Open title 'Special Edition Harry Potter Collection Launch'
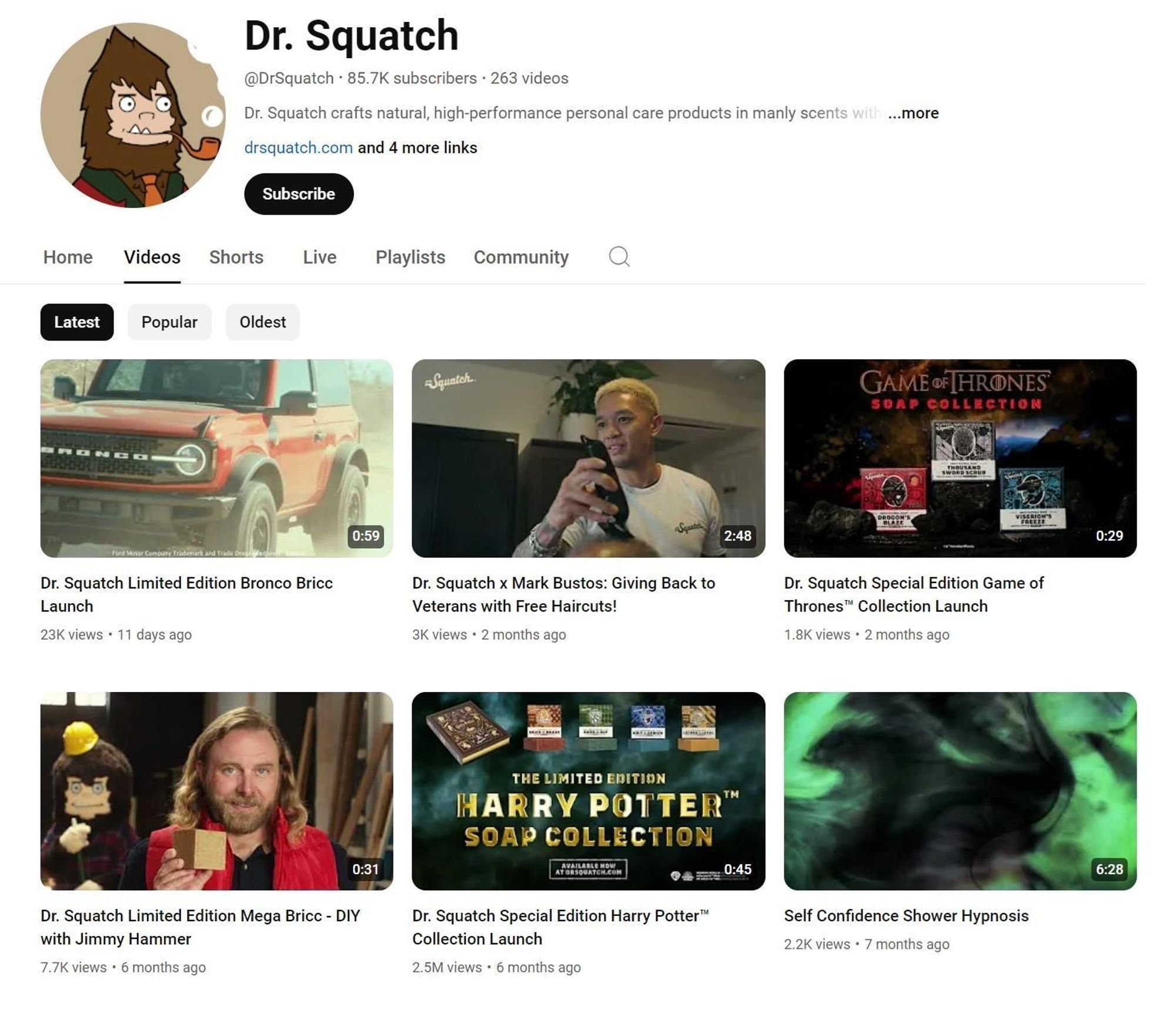This screenshot has height=1010, width=1176. pyautogui.click(x=560, y=927)
